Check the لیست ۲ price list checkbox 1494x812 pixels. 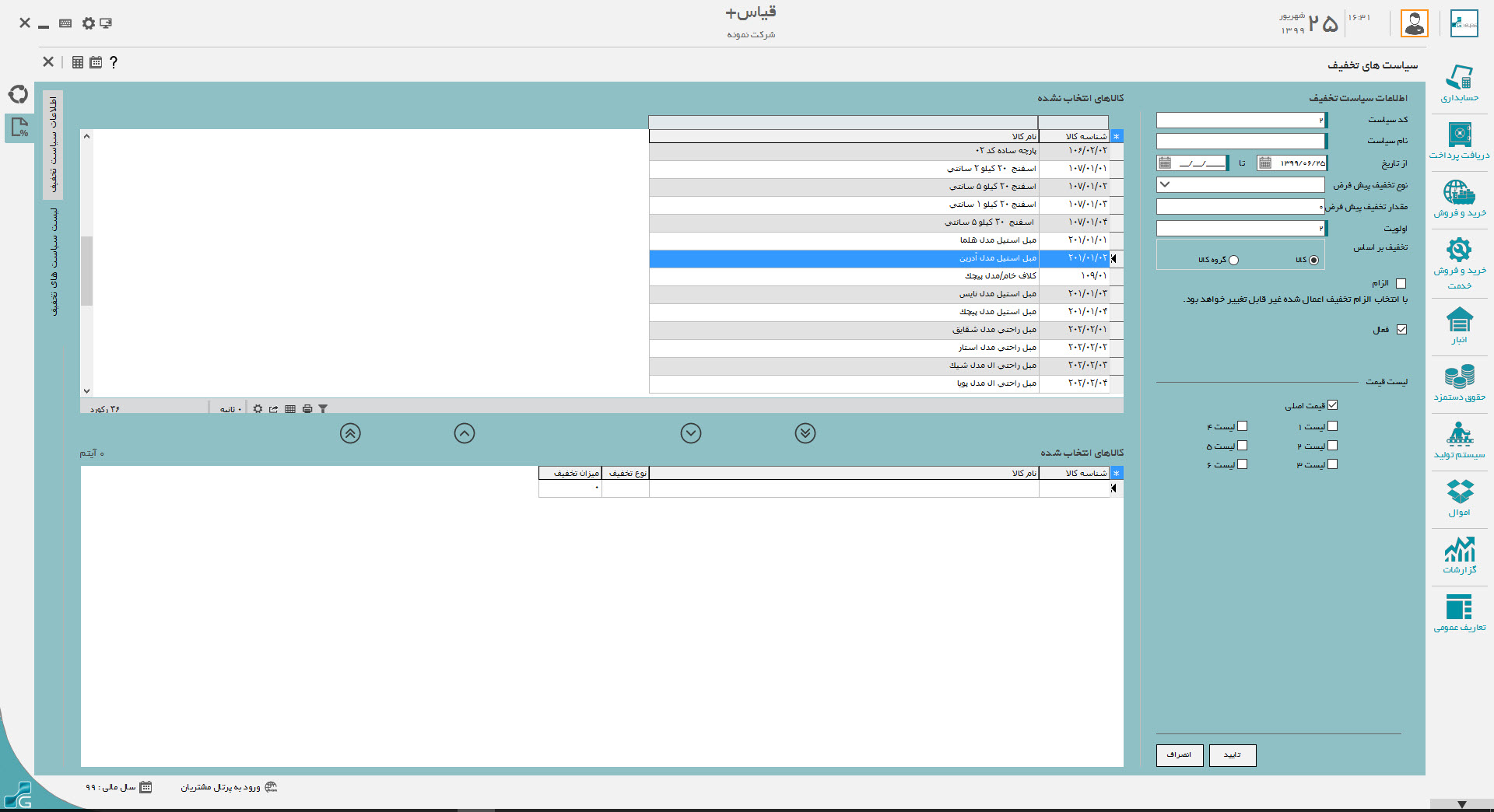point(1332,446)
